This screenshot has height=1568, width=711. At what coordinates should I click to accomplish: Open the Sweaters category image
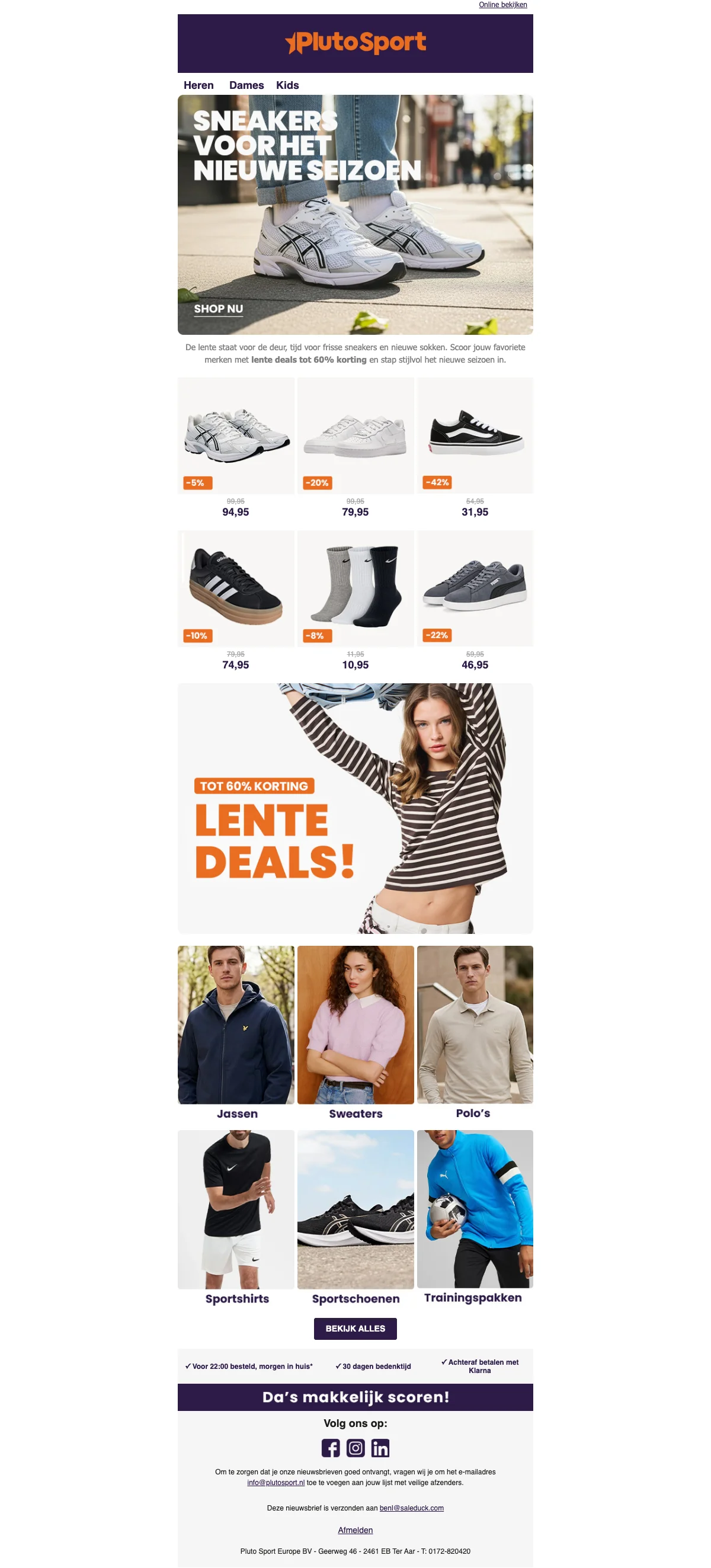(x=355, y=1025)
